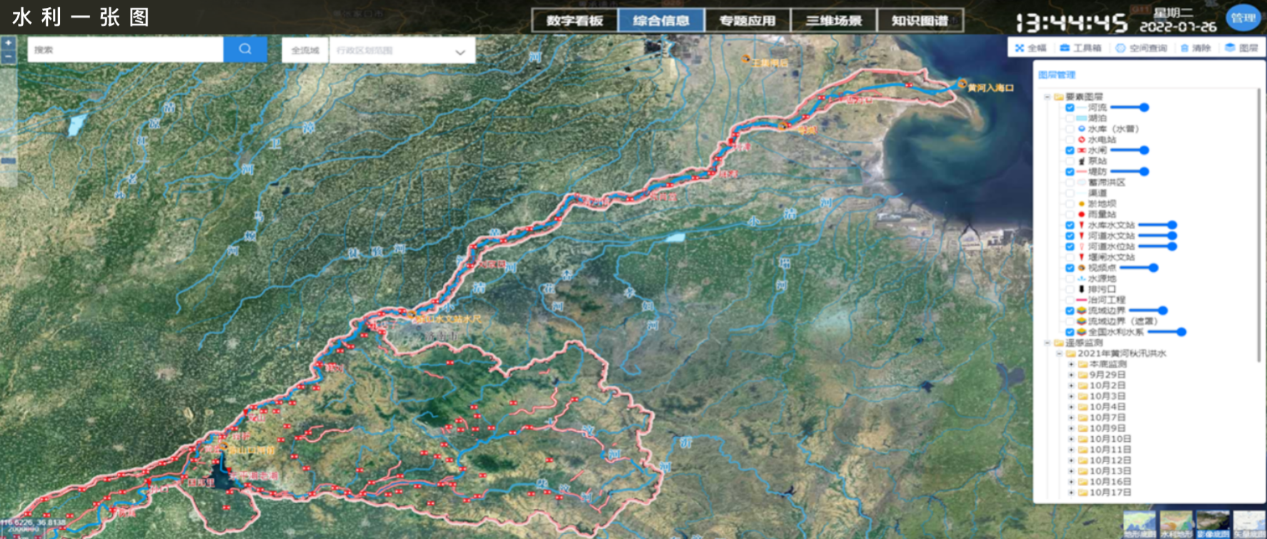This screenshot has width=1267, height=539.
Task: Switch to the 数字看板 tab
Action: [573, 21]
